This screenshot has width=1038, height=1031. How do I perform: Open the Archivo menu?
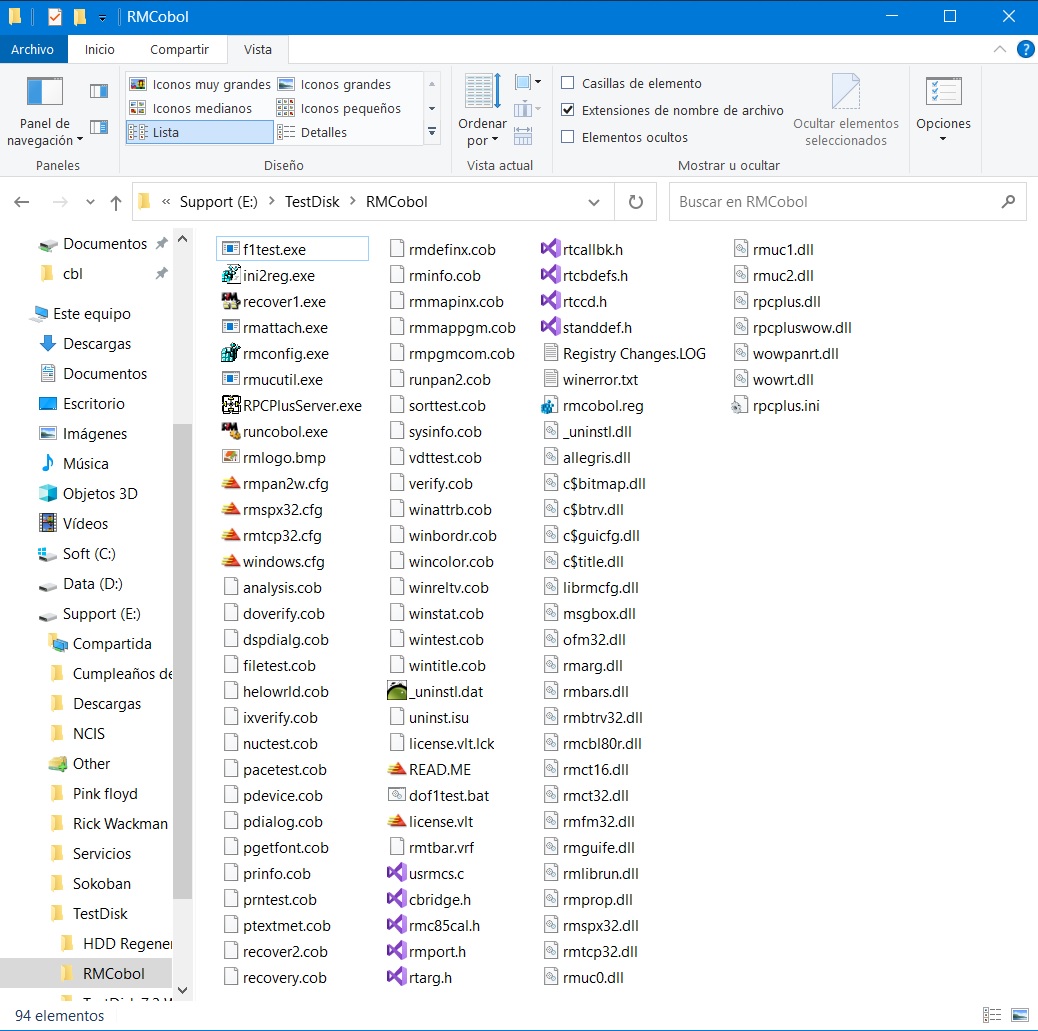tap(32, 49)
